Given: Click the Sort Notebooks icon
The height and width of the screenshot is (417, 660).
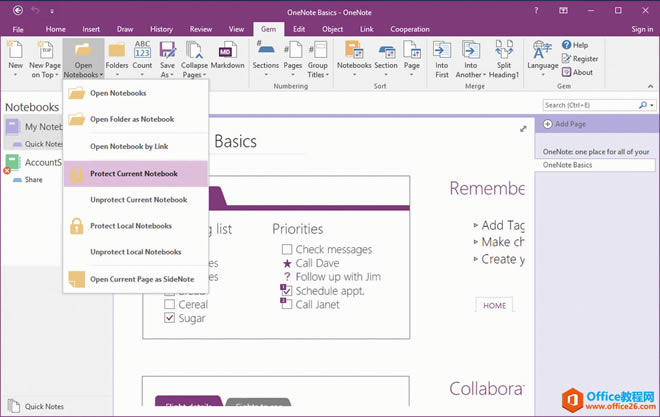Looking at the screenshot, I should tap(353, 54).
